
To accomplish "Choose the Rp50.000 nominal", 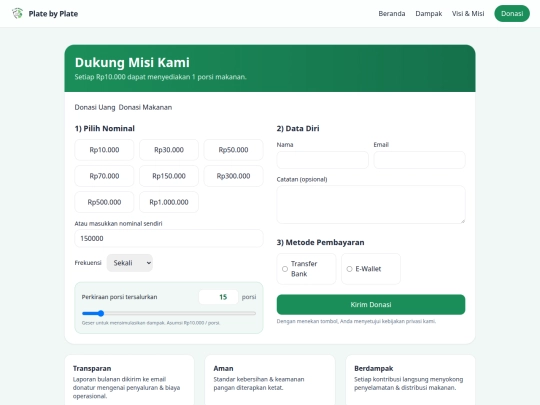I will [x=233, y=150].
